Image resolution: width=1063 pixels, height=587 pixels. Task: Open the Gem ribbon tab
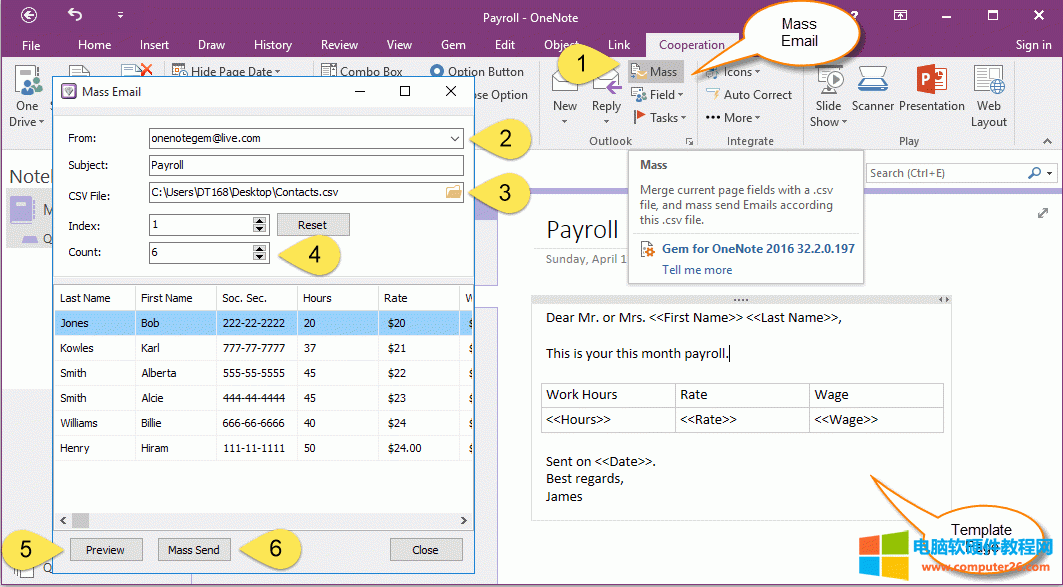(453, 44)
